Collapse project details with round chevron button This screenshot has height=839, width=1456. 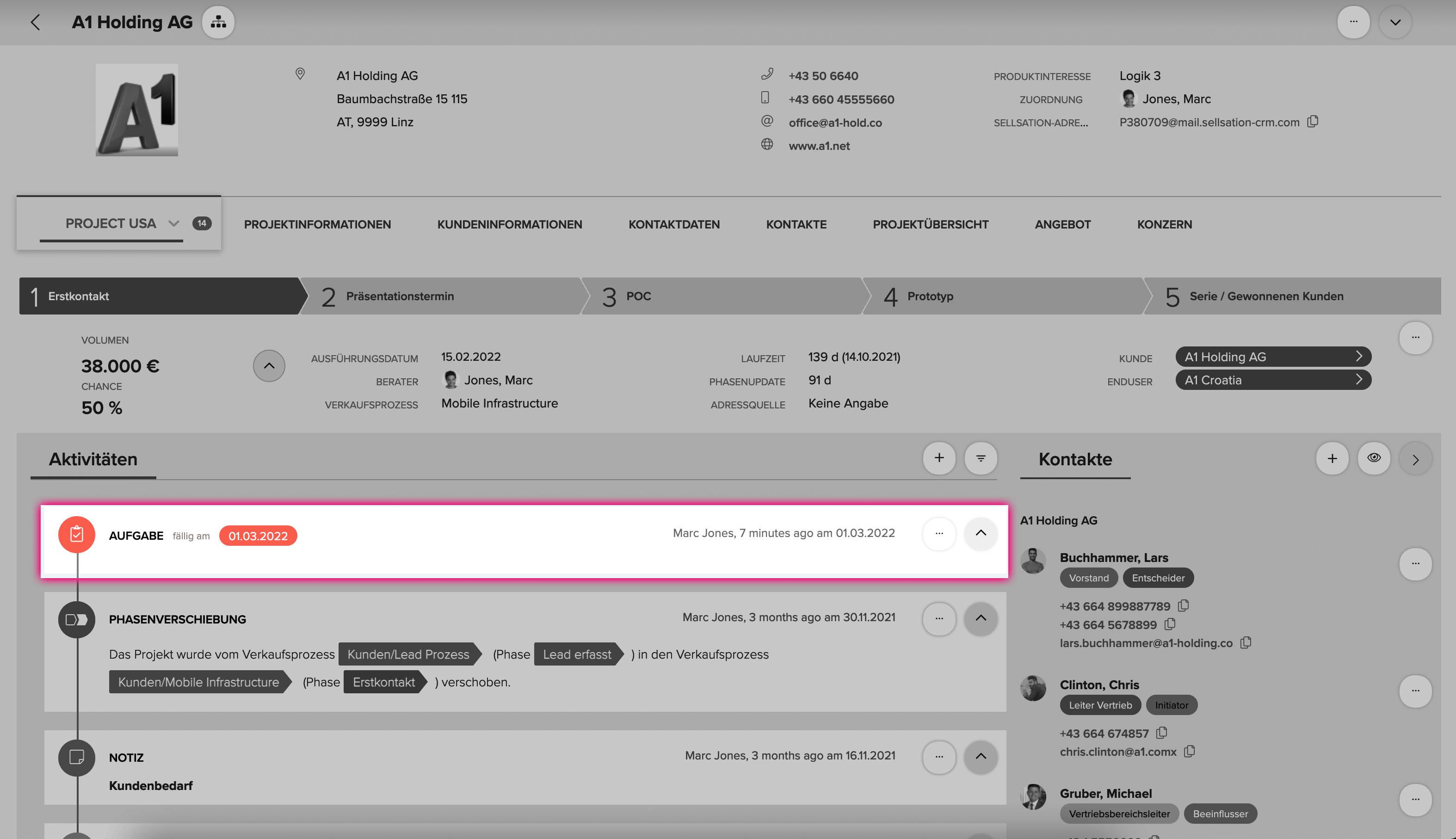[269, 366]
